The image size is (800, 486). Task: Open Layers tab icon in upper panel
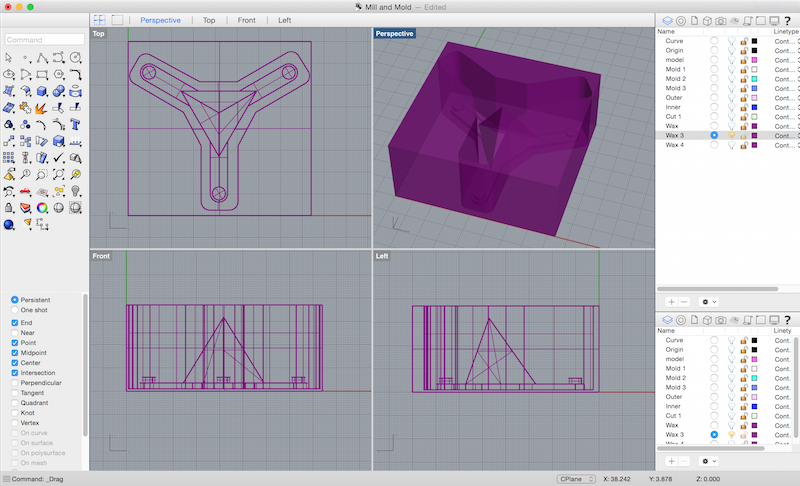(667, 20)
